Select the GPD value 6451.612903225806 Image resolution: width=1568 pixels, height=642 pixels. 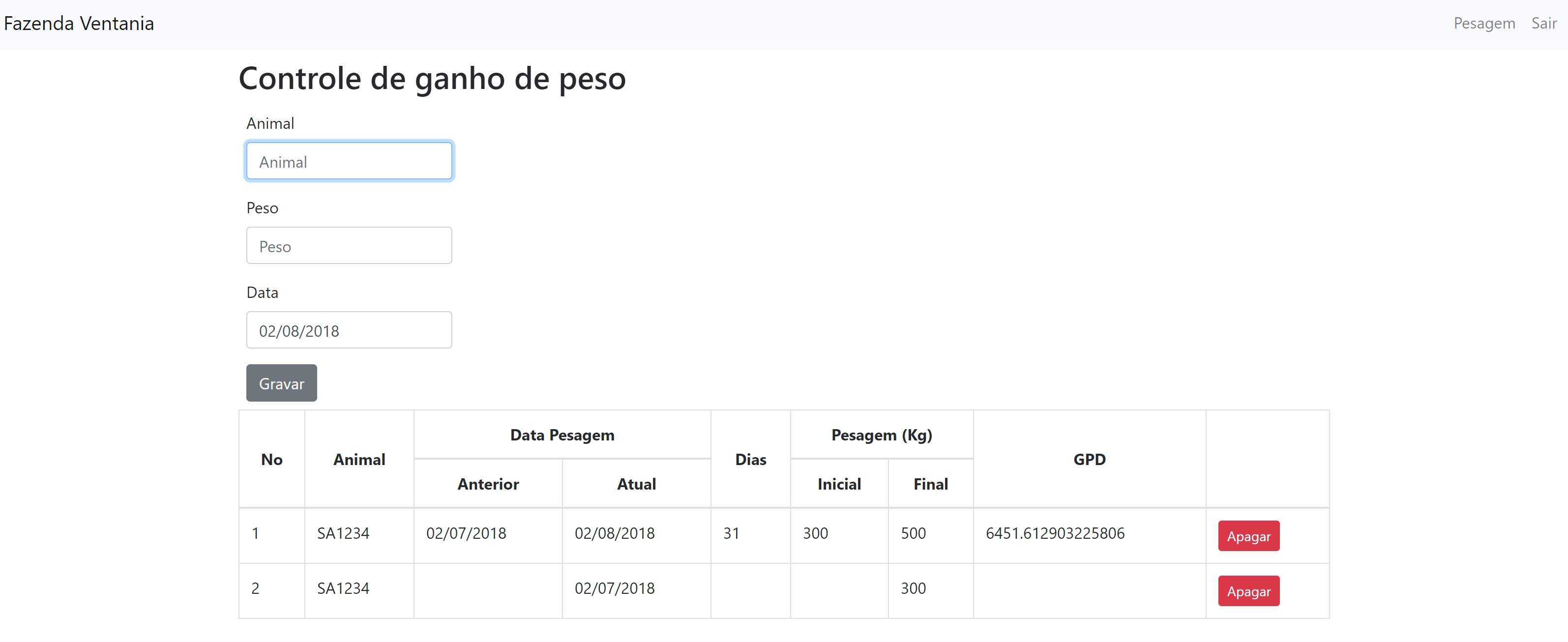click(x=1054, y=534)
